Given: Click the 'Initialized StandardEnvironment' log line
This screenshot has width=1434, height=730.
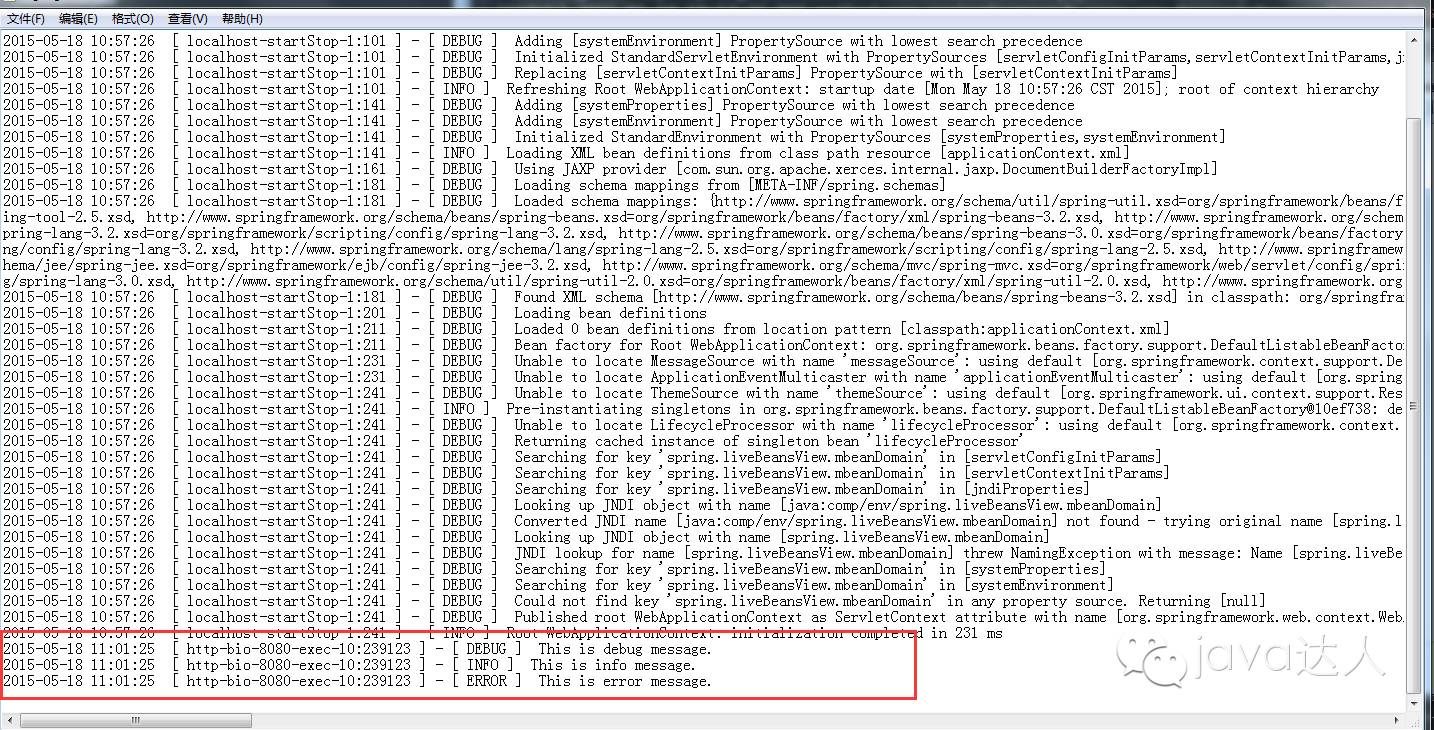Looking at the screenshot, I should click(614, 137).
